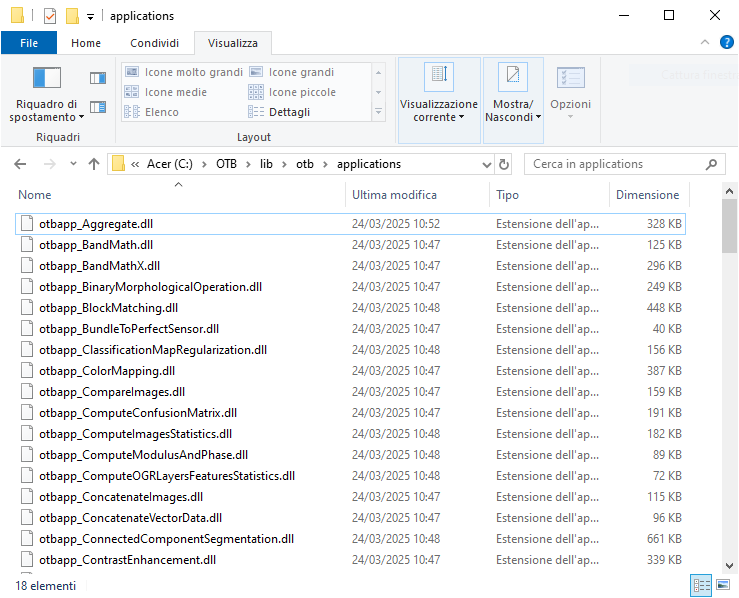Select the Visualizza tab
This screenshot has height=598, width=739.
pyautogui.click(x=233, y=43)
